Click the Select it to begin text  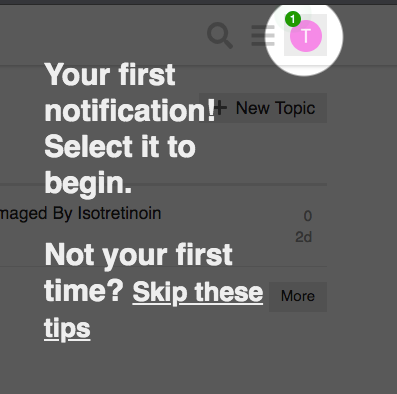tap(120, 165)
